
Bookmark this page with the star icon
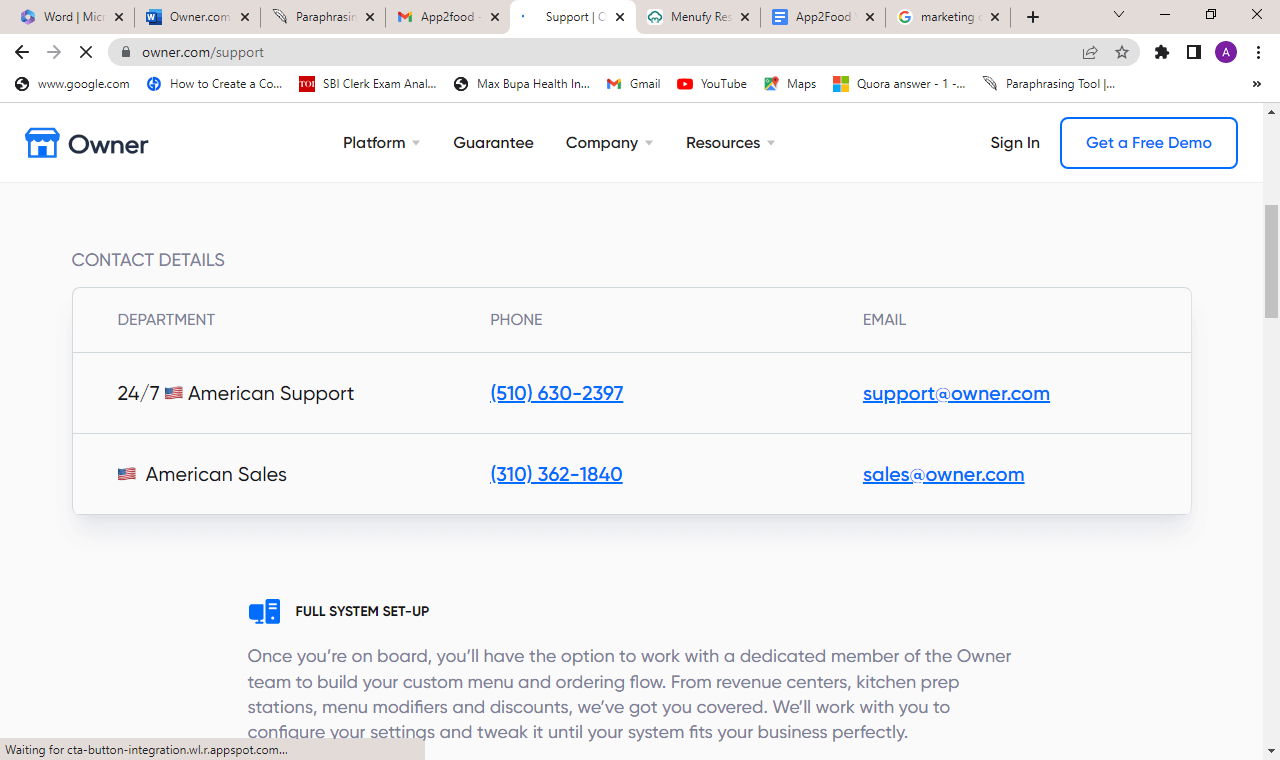point(1122,52)
